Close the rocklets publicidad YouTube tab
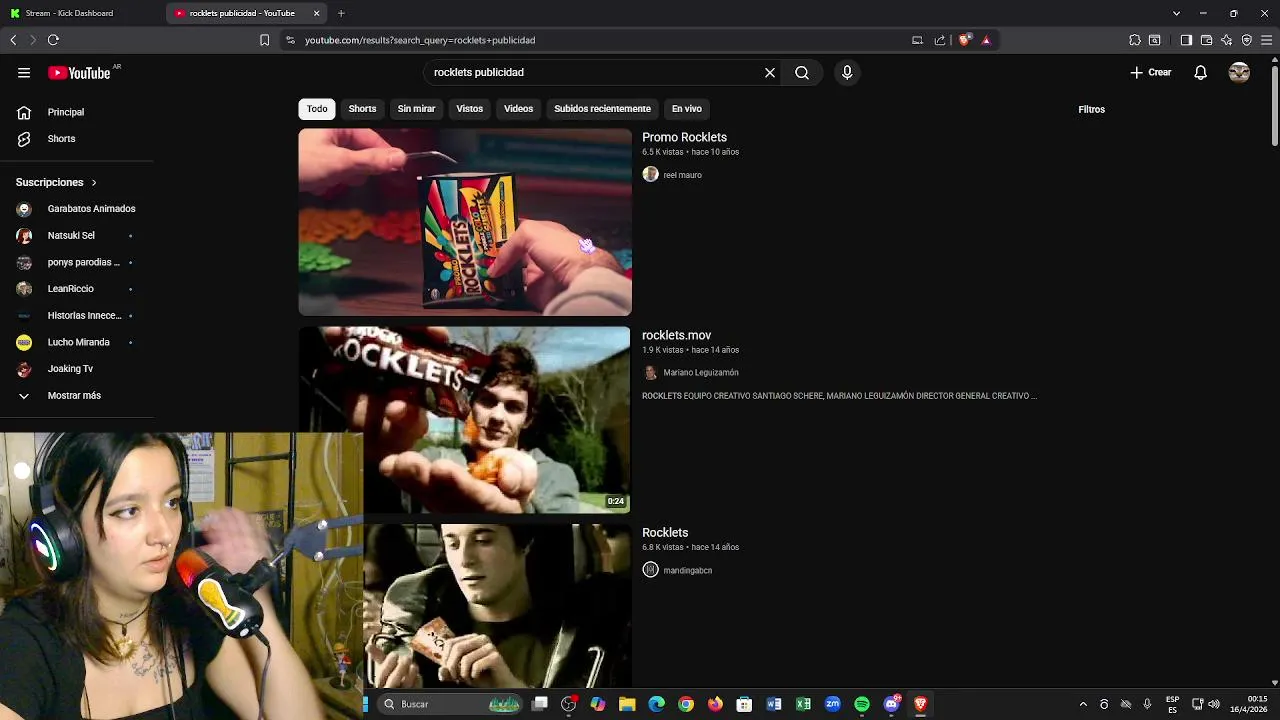Screen dimensions: 1280x720 coord(317,13)
